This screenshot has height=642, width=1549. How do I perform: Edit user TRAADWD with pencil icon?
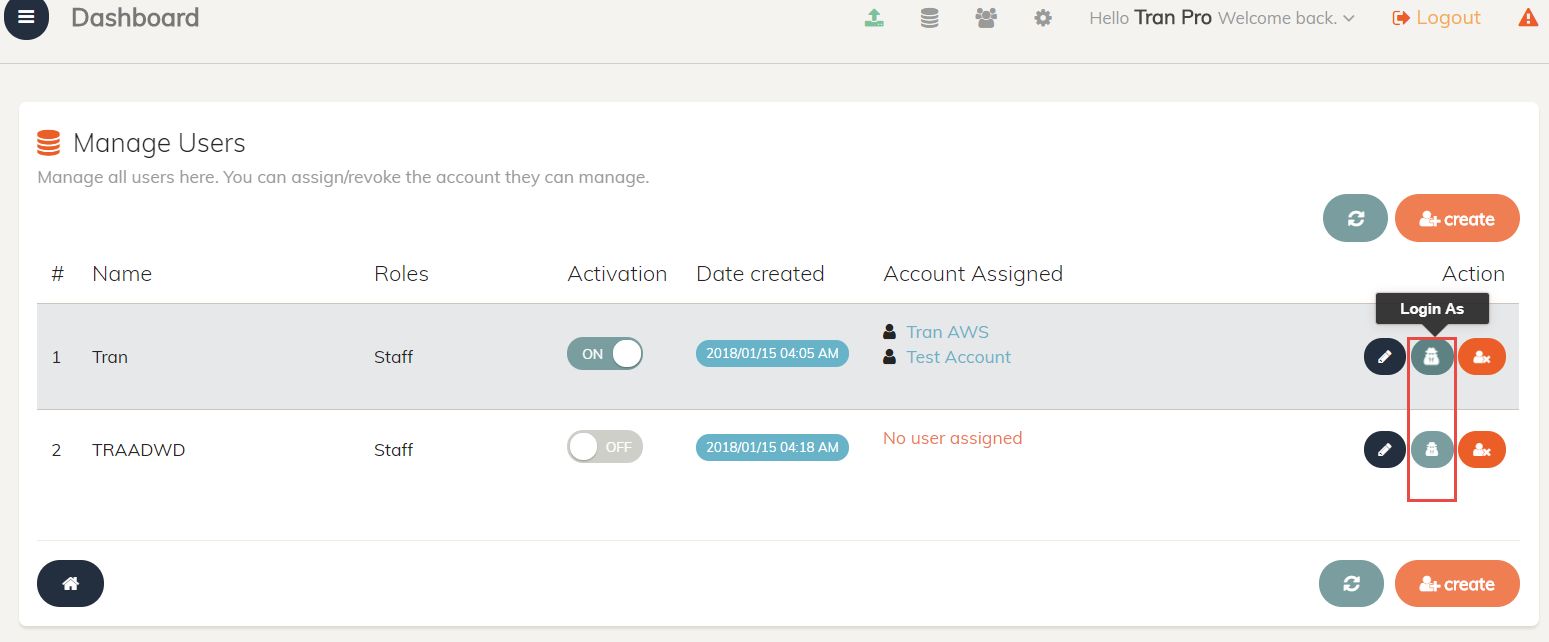tap(1384, 450)
